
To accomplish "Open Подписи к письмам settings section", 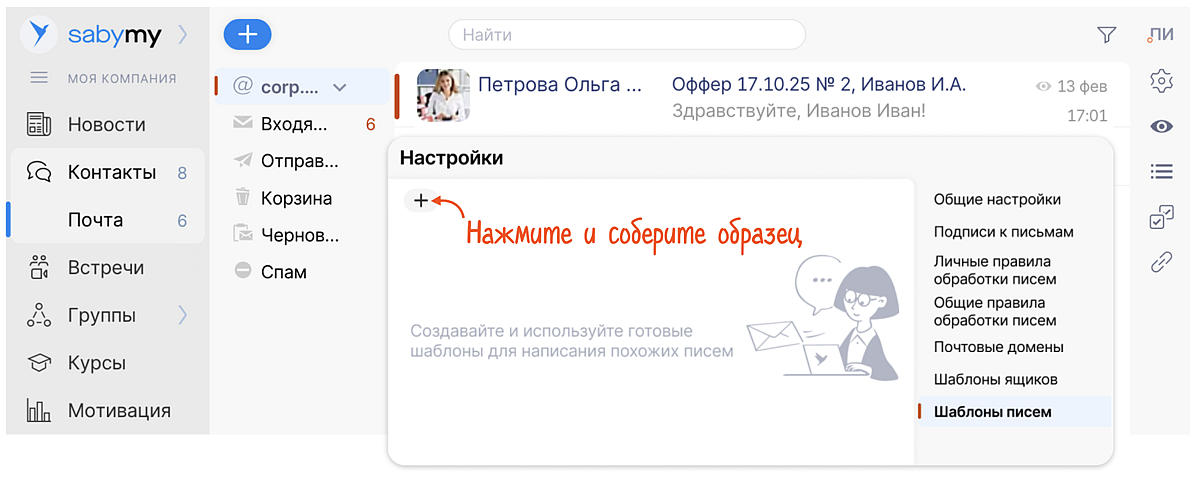I will (1003, 232).
